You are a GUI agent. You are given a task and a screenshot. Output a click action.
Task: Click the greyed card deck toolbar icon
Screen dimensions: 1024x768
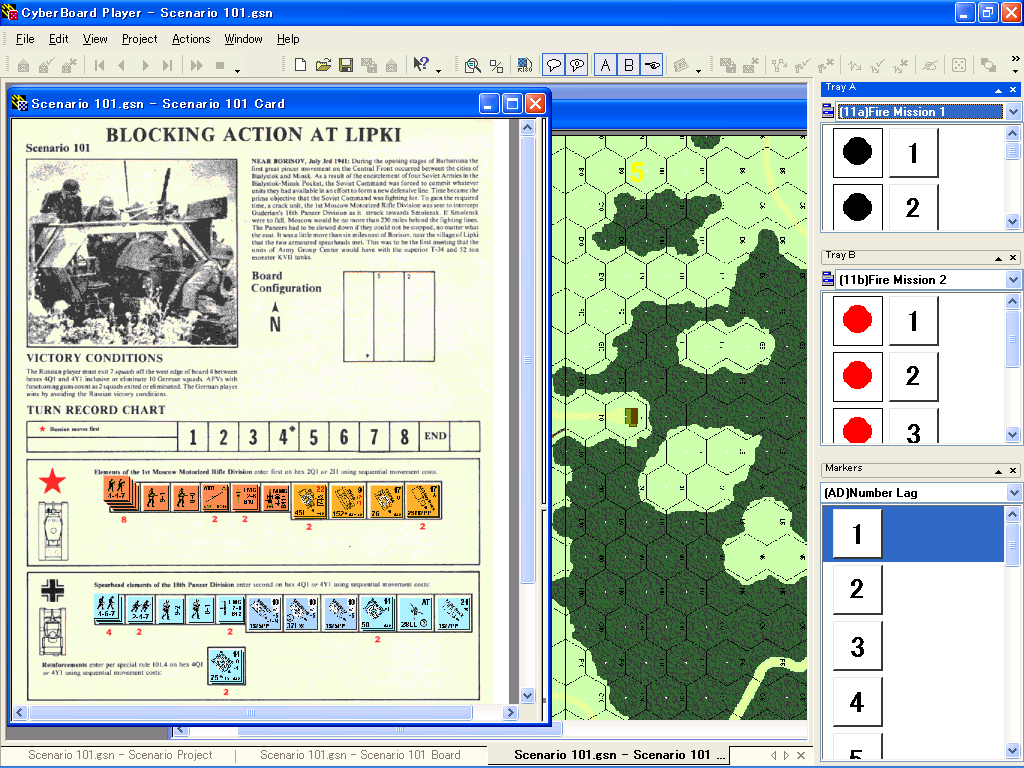(x=681, y=65)
